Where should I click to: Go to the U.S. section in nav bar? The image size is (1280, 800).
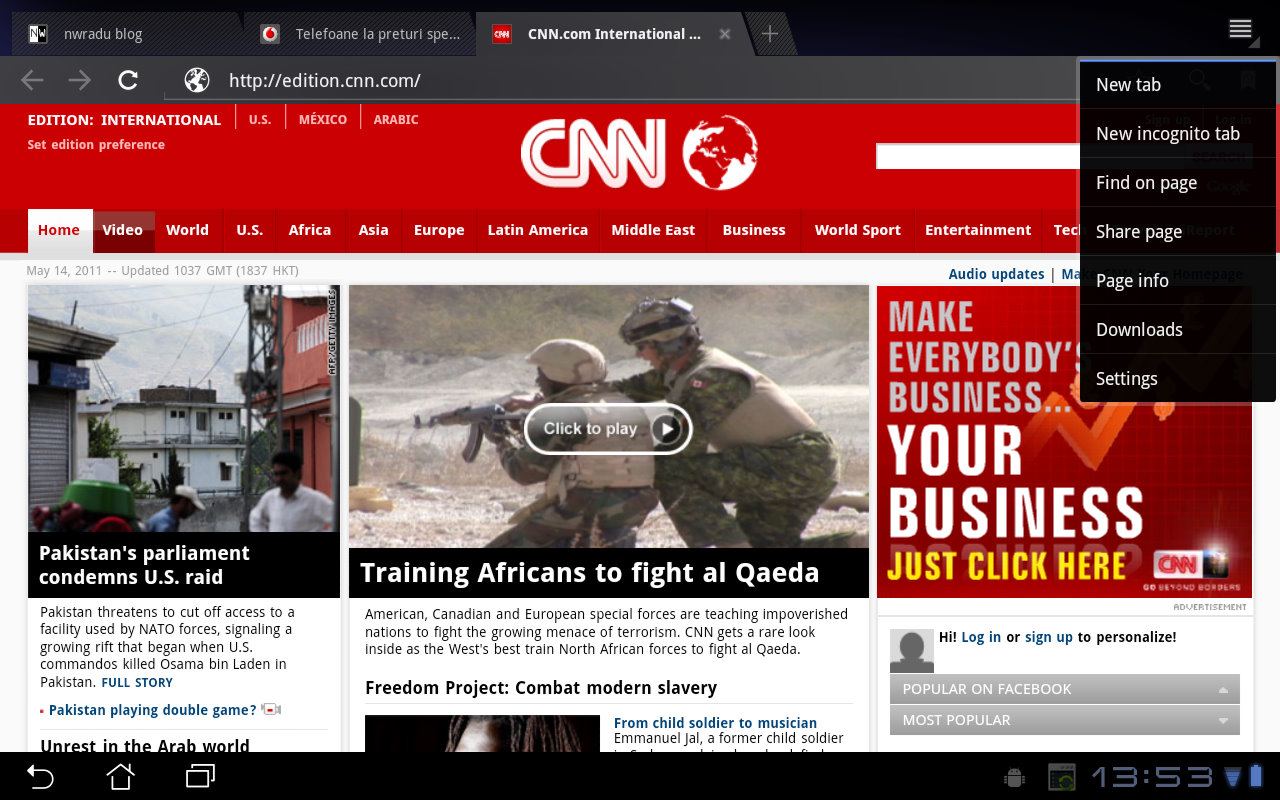tap(250, 230)
